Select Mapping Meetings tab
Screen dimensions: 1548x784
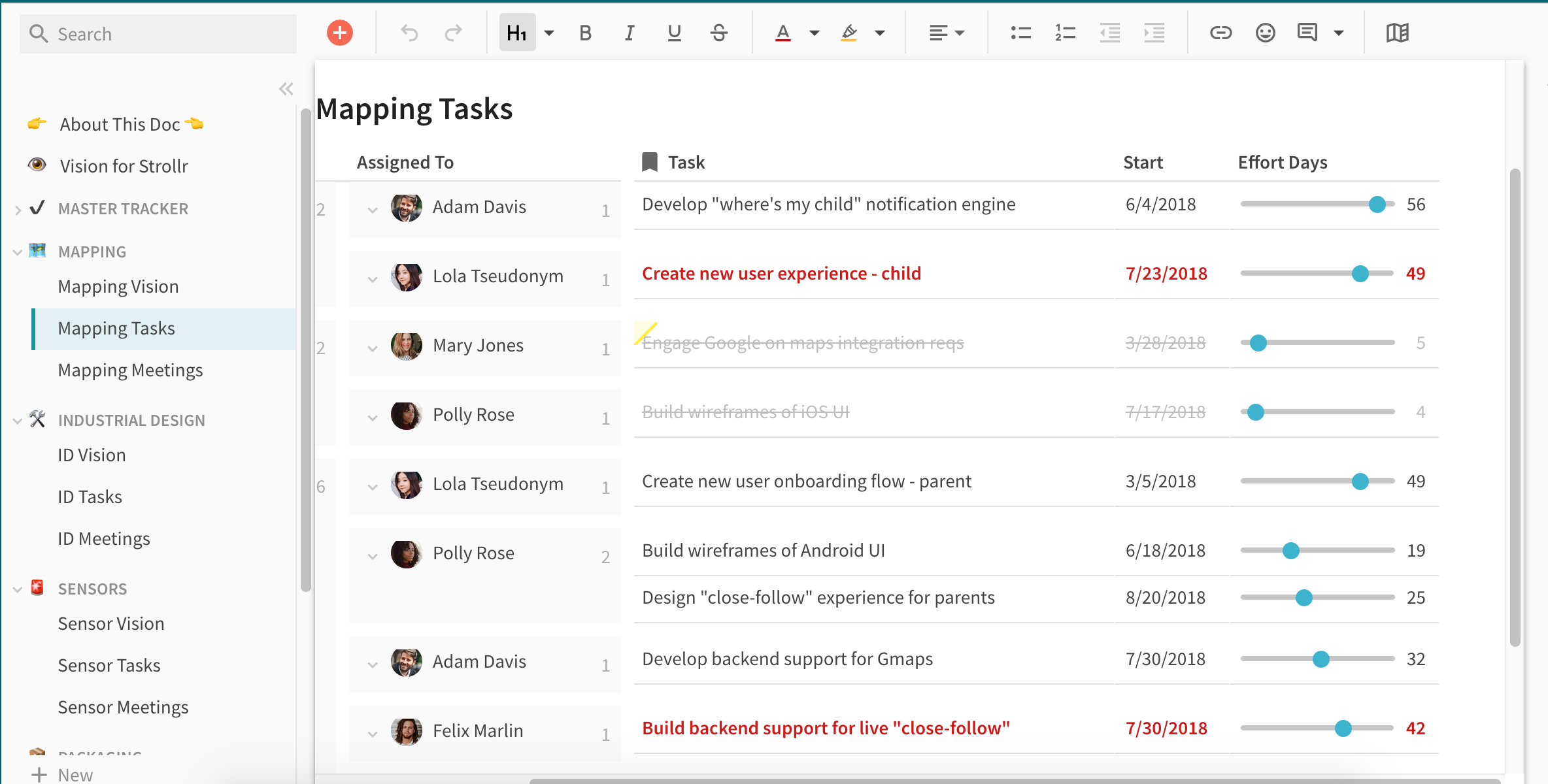click(x=130, y=370)
